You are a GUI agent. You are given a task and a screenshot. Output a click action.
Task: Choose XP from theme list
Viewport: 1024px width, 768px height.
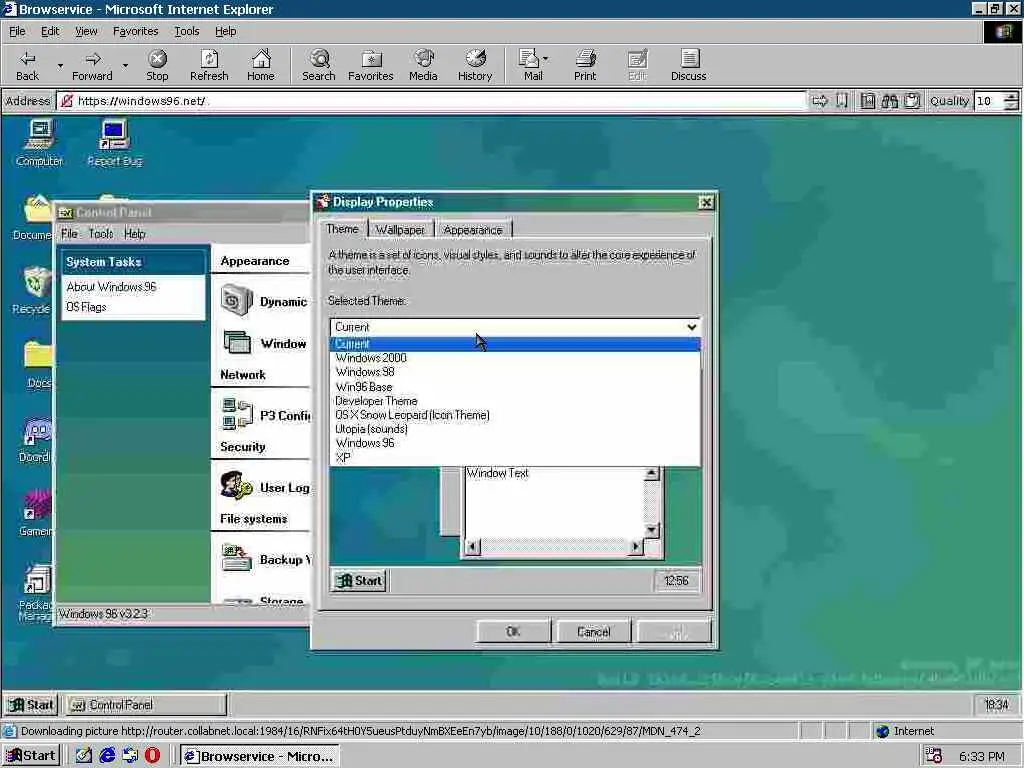[x=515, y=457]
